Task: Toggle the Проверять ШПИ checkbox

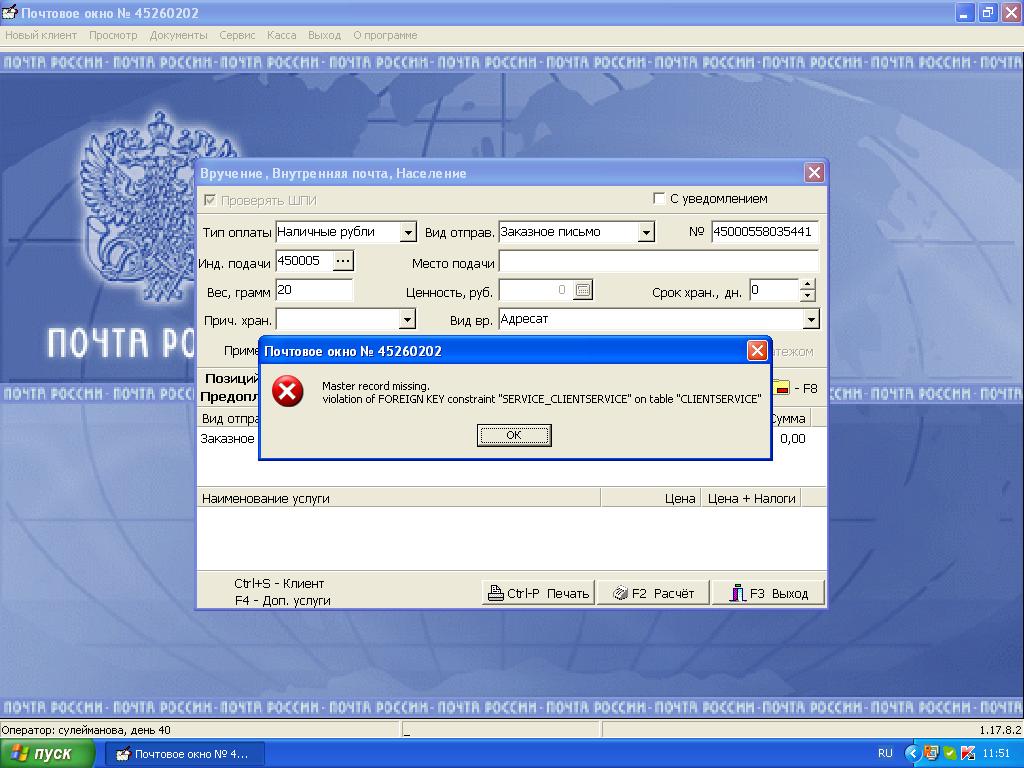Action: (210, 200)
